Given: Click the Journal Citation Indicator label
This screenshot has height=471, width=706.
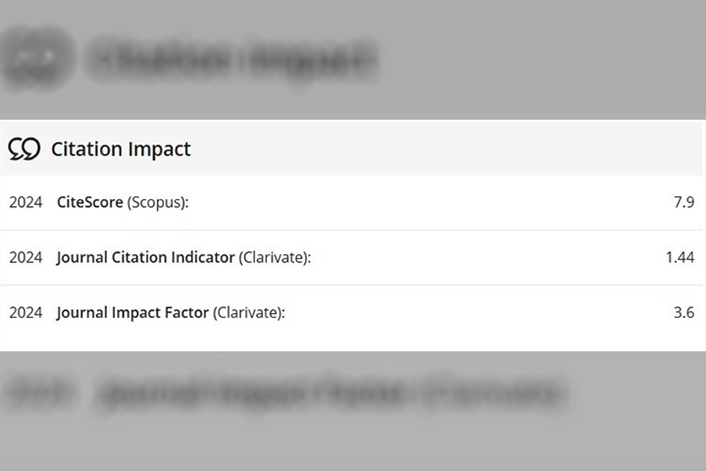Looking at the screenshot, I should (x=146, y=257).
